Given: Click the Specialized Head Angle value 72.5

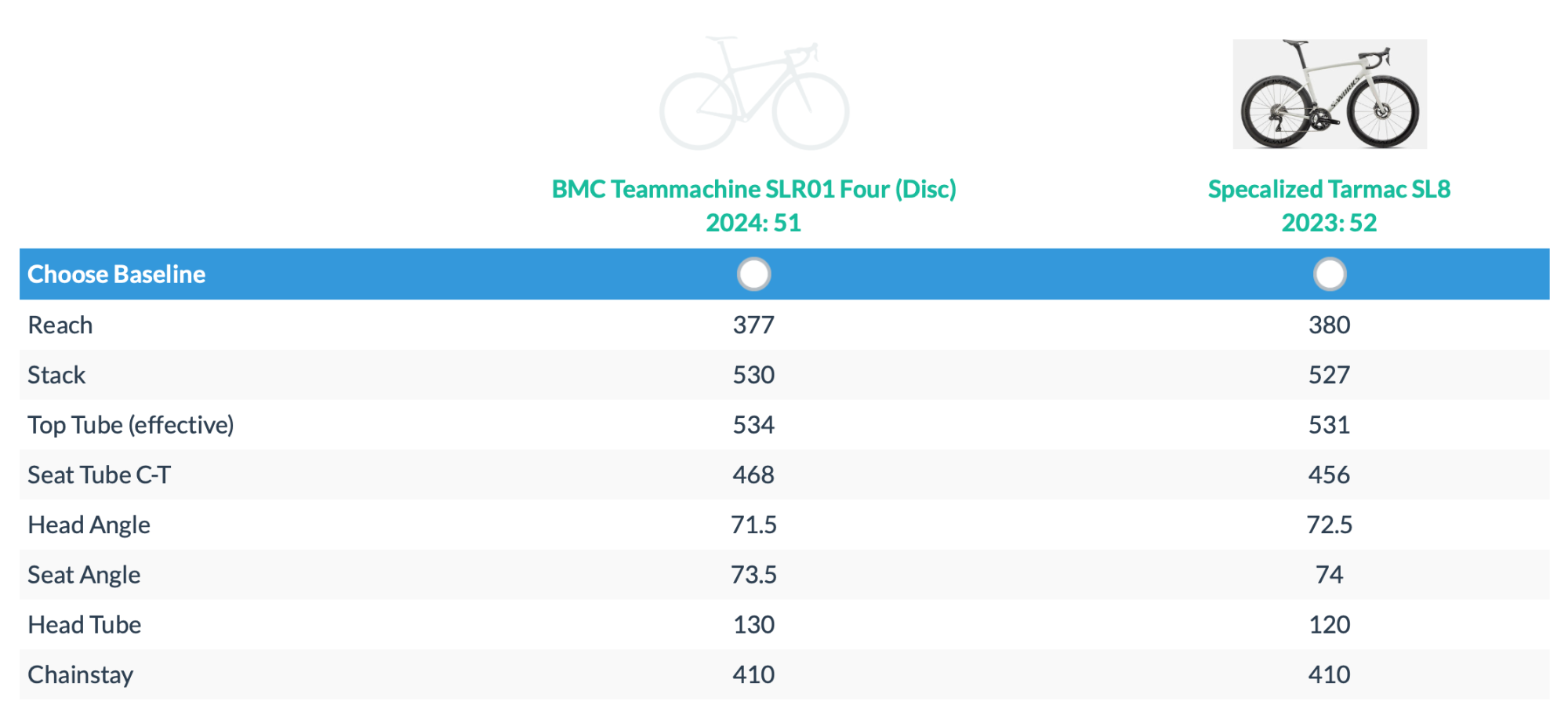Looking at the screenshot, I should [x=1329, y=525].
